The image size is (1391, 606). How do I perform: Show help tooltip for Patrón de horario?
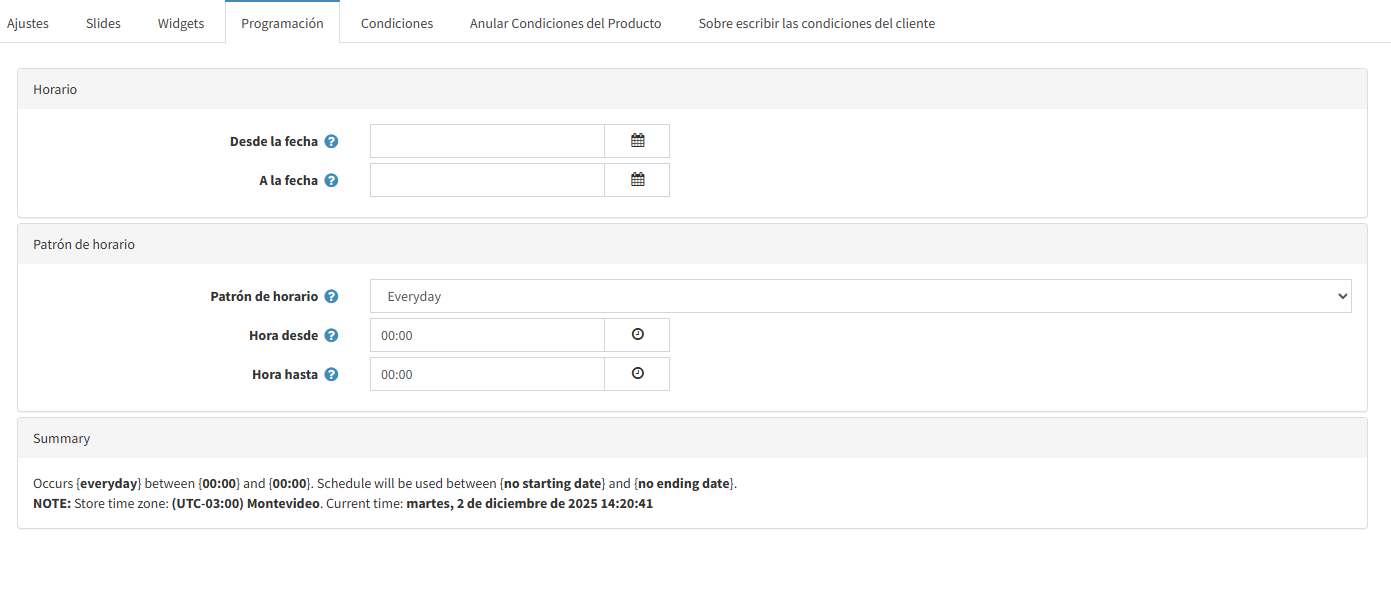pyautogui.click(x=331, y=297)
